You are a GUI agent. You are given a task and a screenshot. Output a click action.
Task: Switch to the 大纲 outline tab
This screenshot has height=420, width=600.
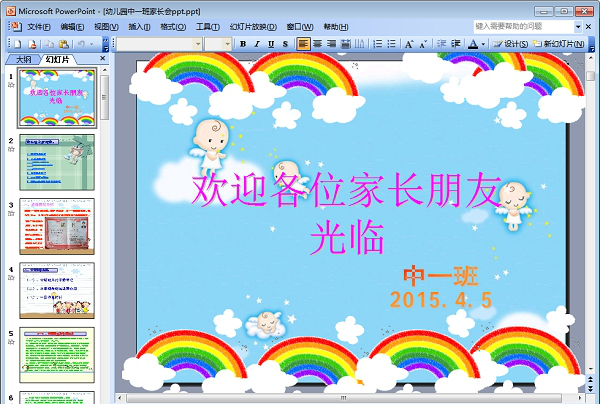tap(24, 59)
